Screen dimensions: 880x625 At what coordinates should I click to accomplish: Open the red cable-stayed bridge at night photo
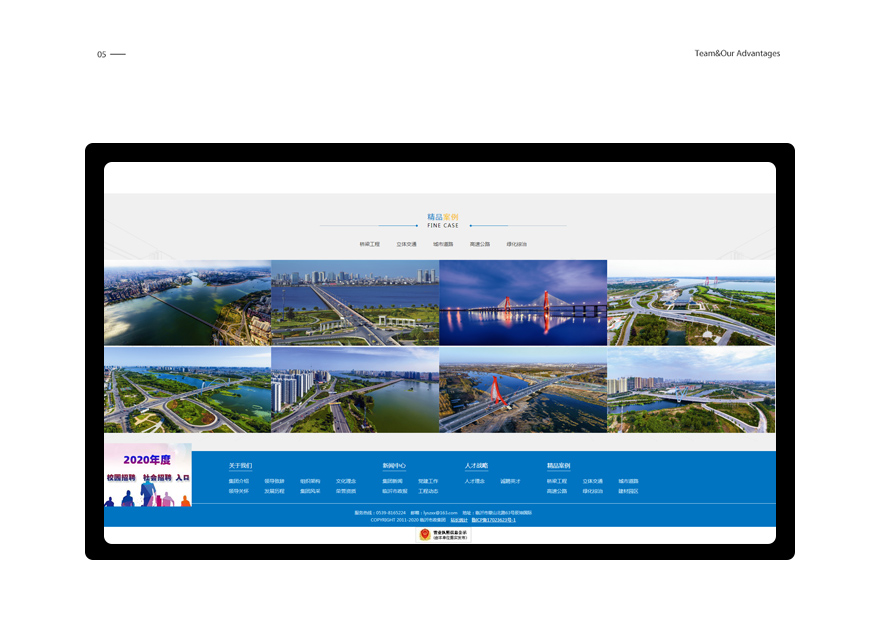tap(523, 303)
